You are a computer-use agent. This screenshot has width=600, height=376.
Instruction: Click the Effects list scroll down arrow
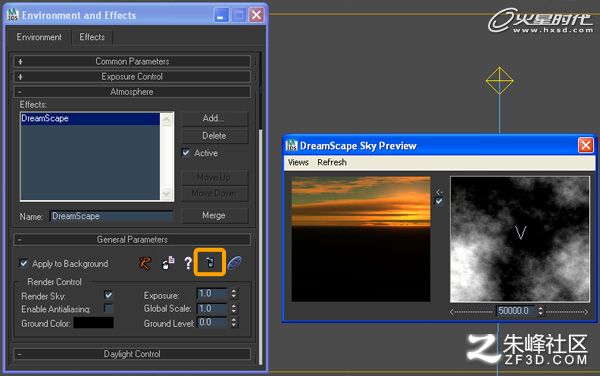coord(166,193)
